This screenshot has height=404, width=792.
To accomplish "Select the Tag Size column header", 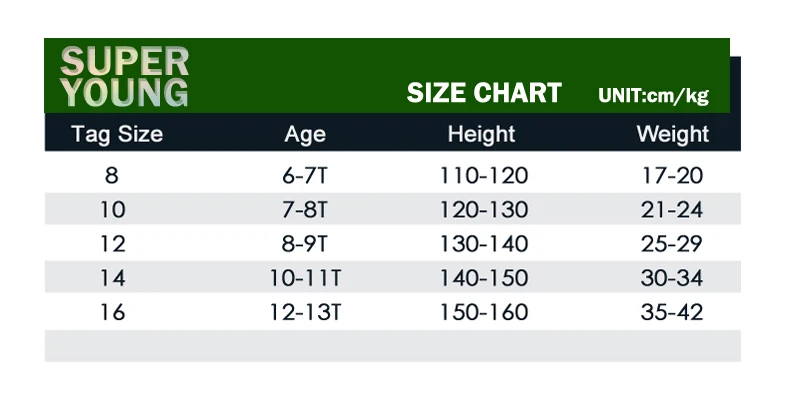I will pyautogui.click(x=117, y=134).
